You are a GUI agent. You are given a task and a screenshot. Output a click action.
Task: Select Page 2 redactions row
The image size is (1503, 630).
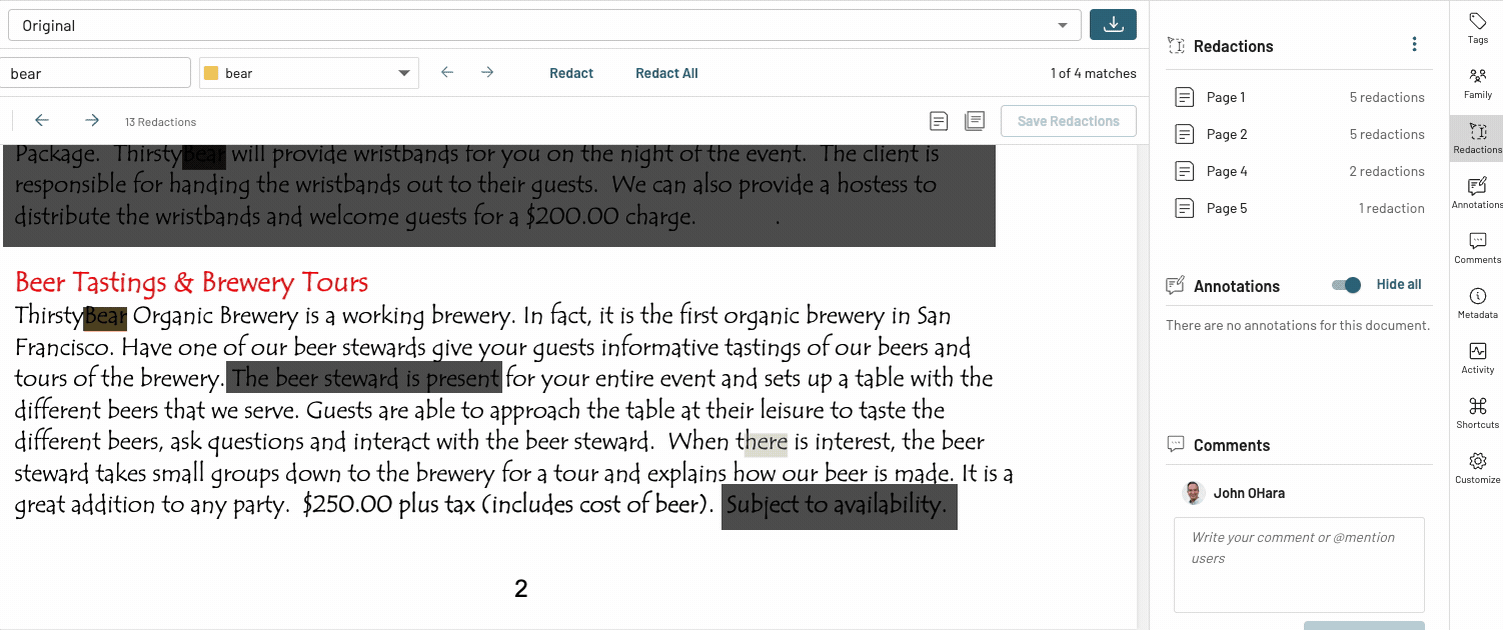(1300, 134)
